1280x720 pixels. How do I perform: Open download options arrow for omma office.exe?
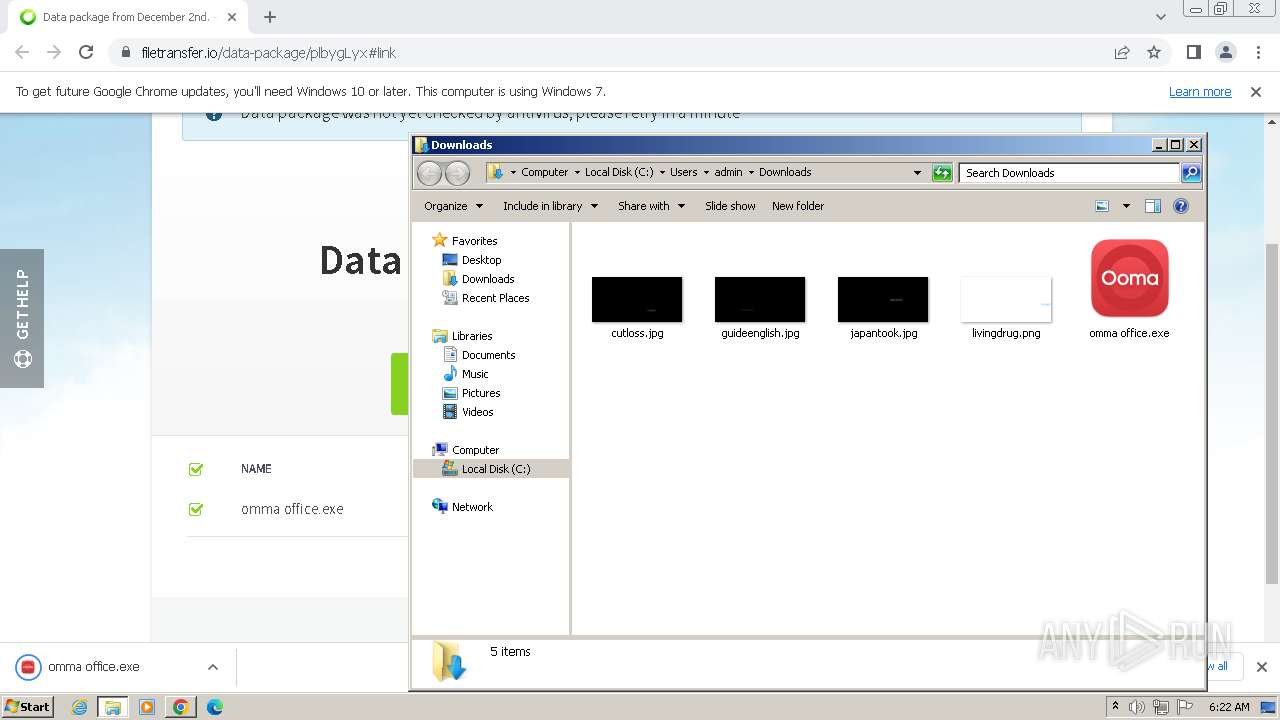212,667
